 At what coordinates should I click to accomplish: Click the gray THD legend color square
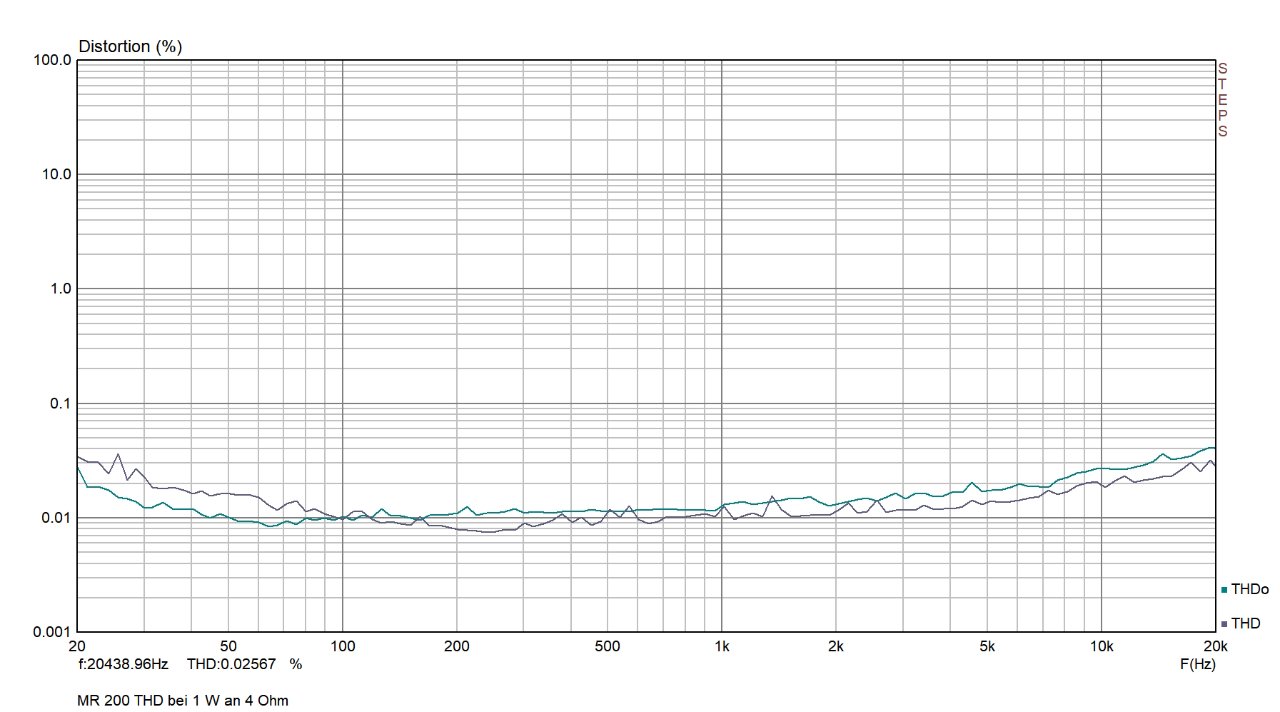pos(1224,624)
